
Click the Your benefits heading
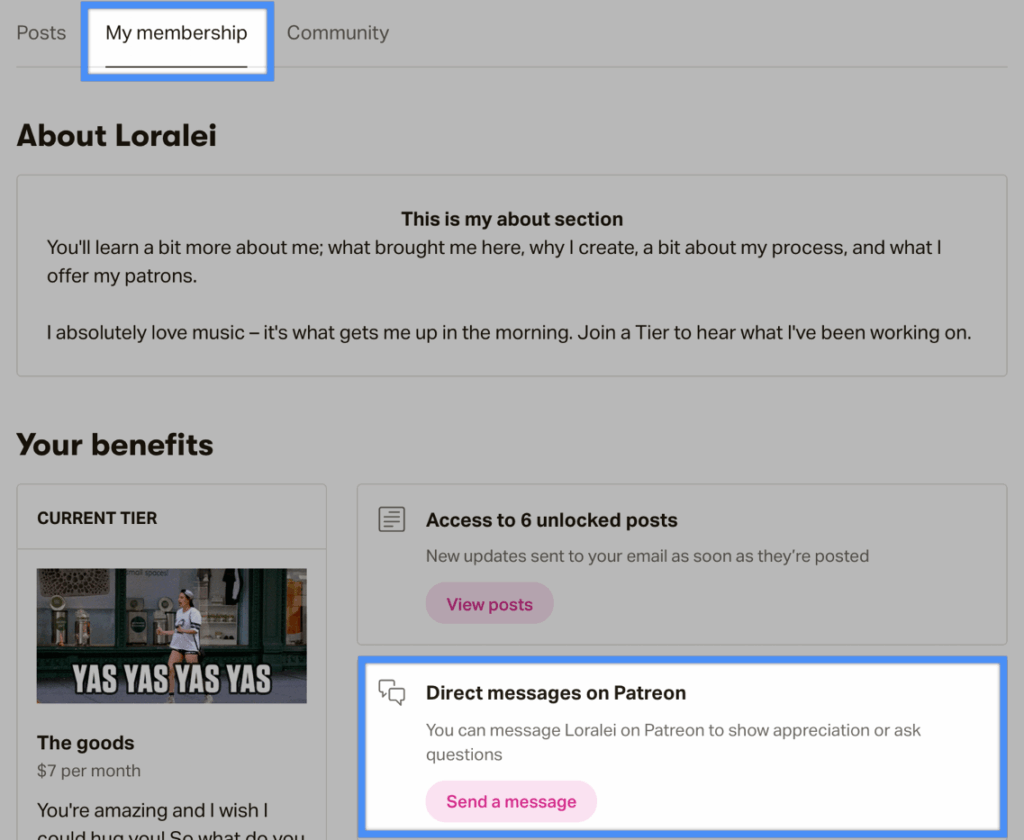pos(115,444)
